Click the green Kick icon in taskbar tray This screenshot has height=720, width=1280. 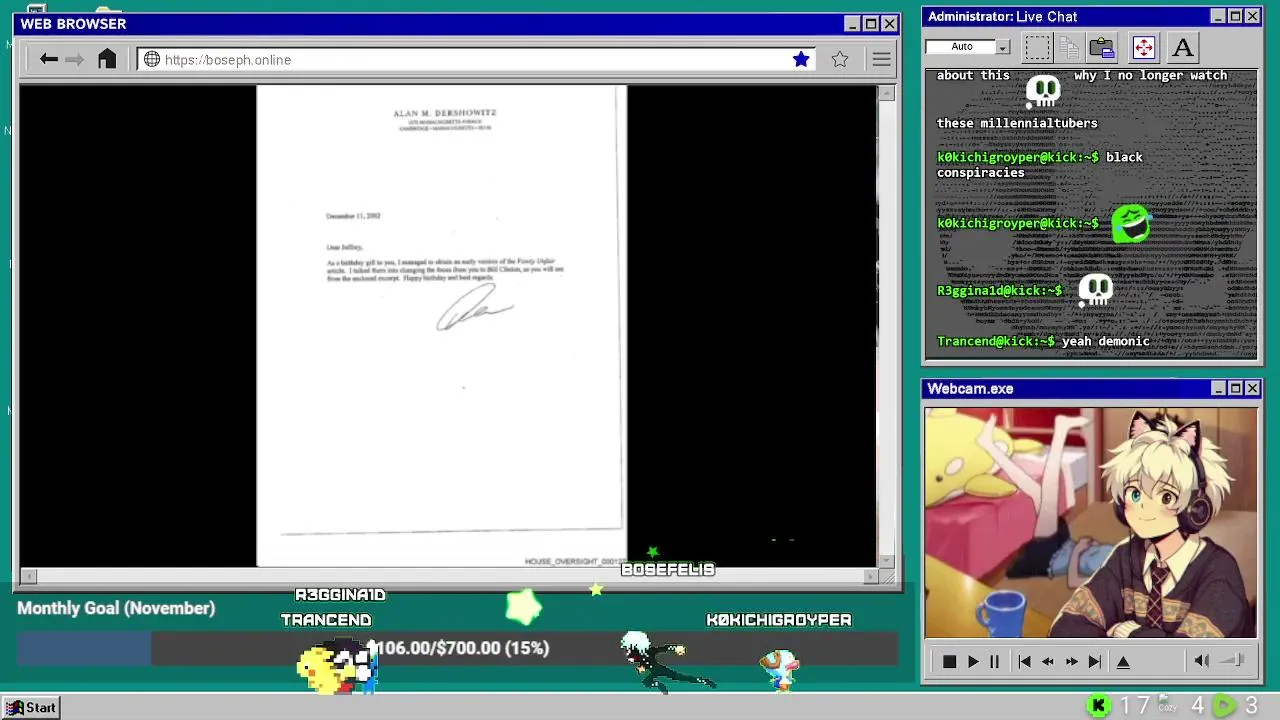click(1098, 706)
